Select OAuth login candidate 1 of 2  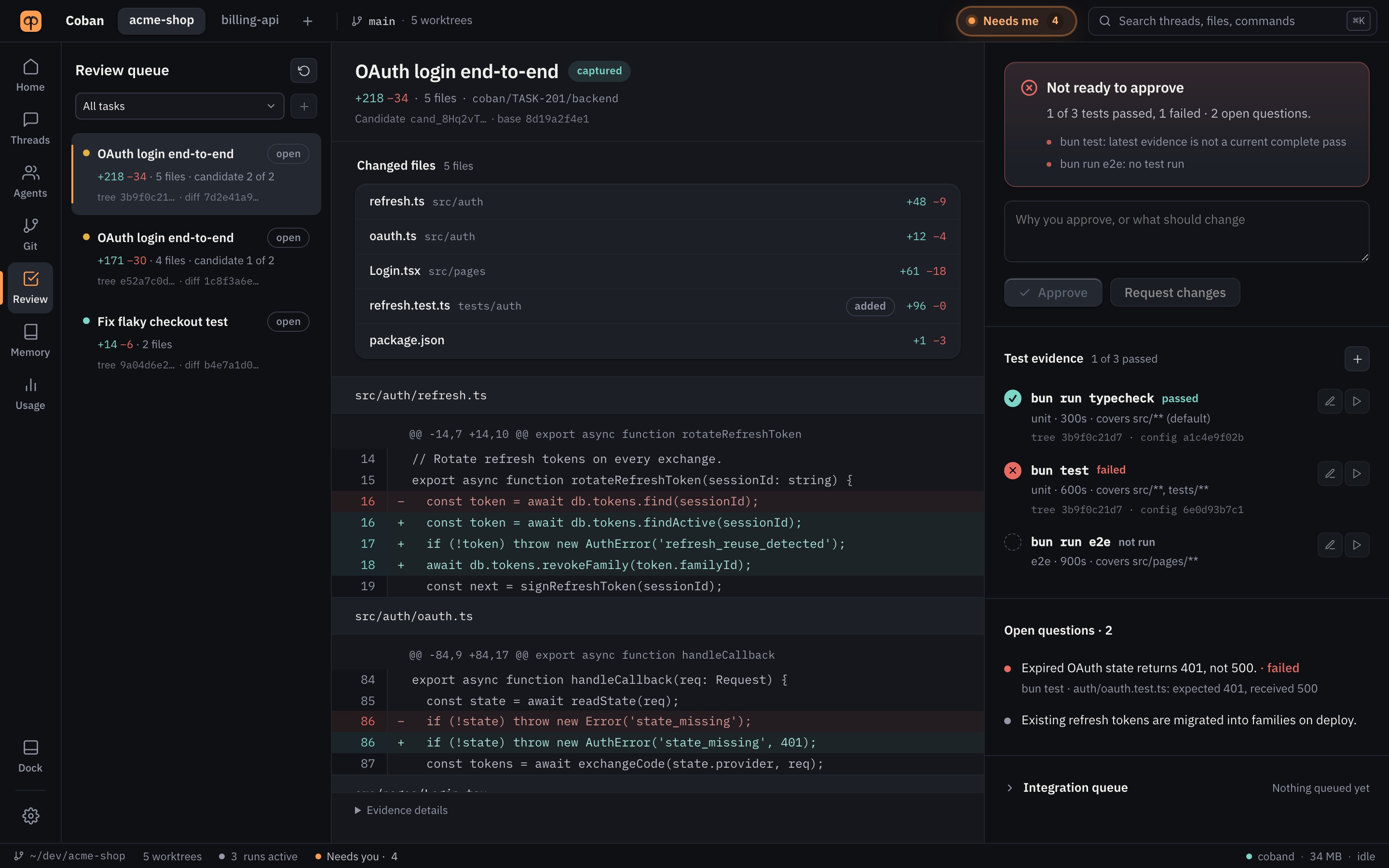(x=196, y=258)
